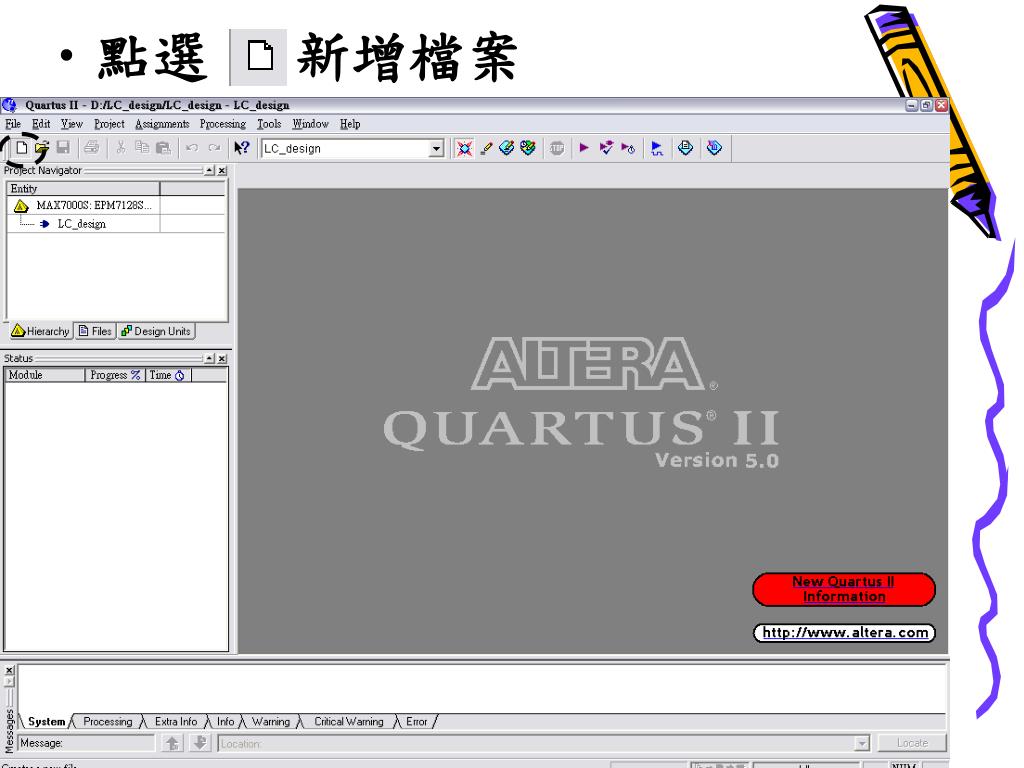The height and width of the screenshot is (768, 1024).
Task: Select the Error messages tab
Action: (417, 722)
